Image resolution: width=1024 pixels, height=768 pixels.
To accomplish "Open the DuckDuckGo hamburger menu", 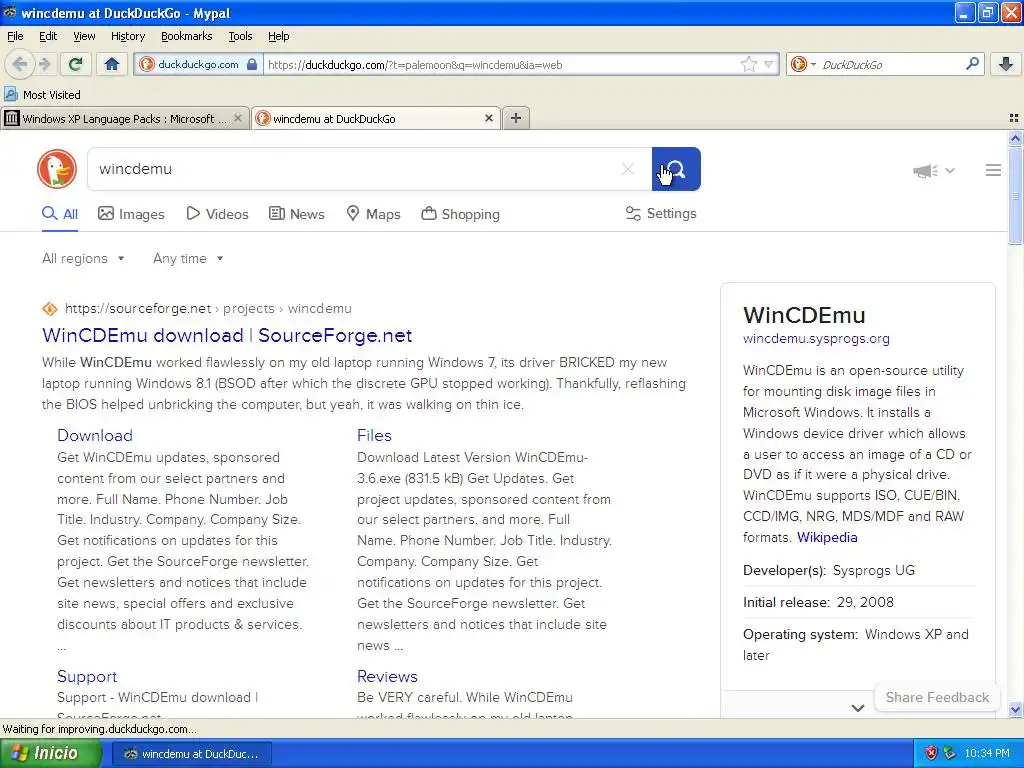I will click(x=993, y=170).
